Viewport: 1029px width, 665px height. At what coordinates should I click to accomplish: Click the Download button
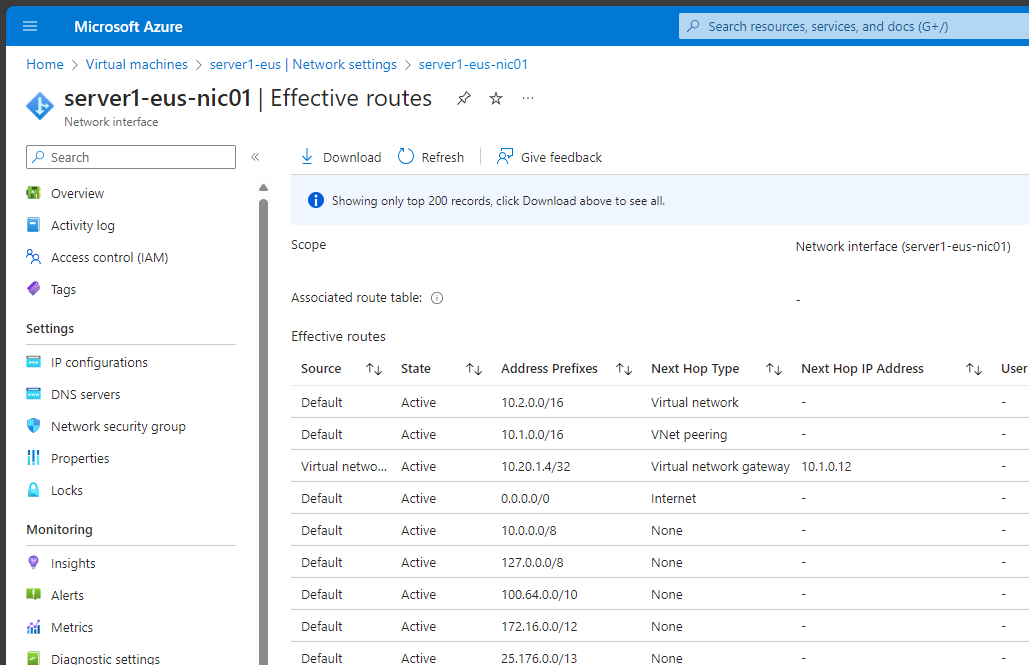(x=341, y=157)
